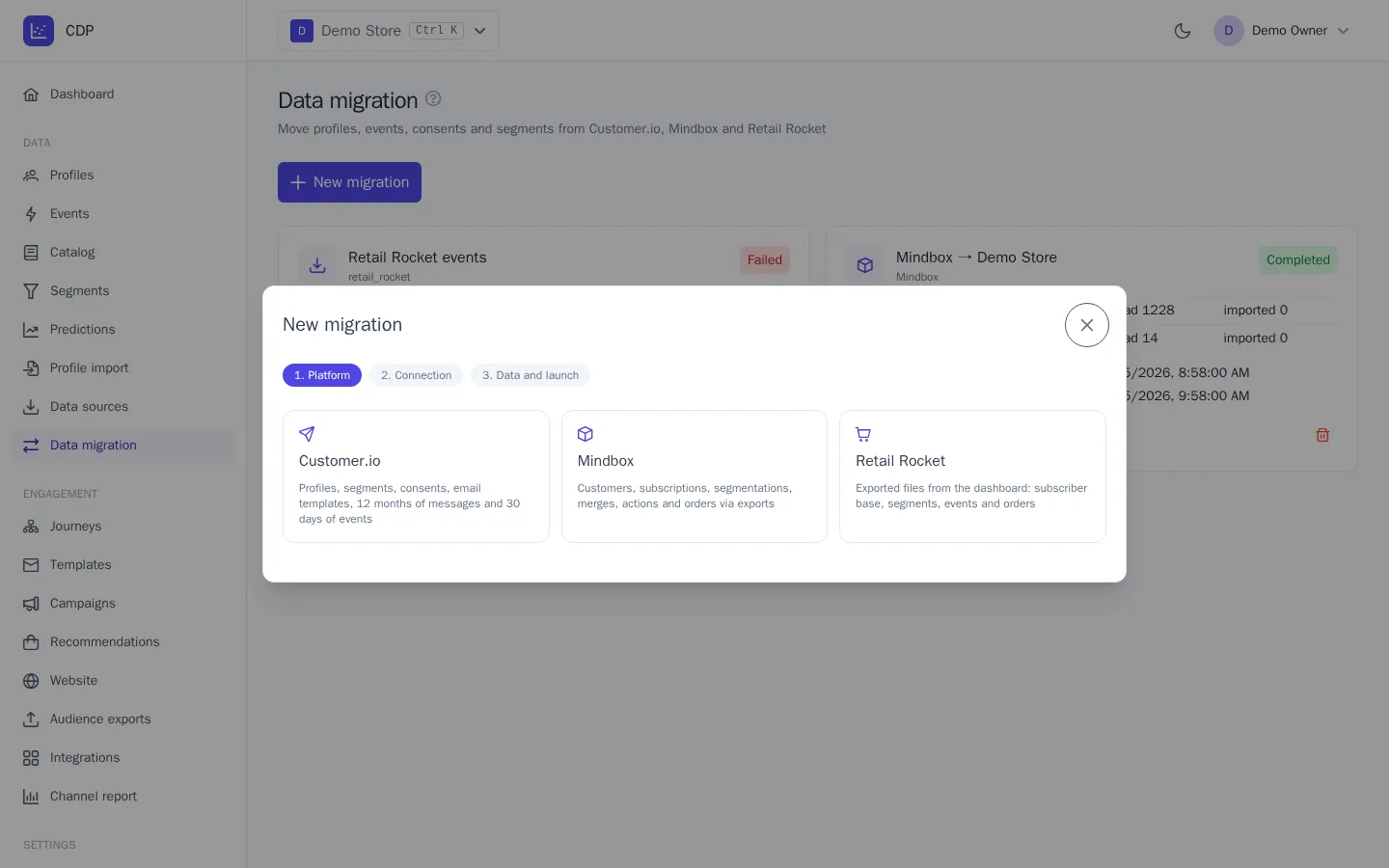The image size is (1389, 868).
Task: Click the download icon on Retail Rocket events card
Action: 317,265
